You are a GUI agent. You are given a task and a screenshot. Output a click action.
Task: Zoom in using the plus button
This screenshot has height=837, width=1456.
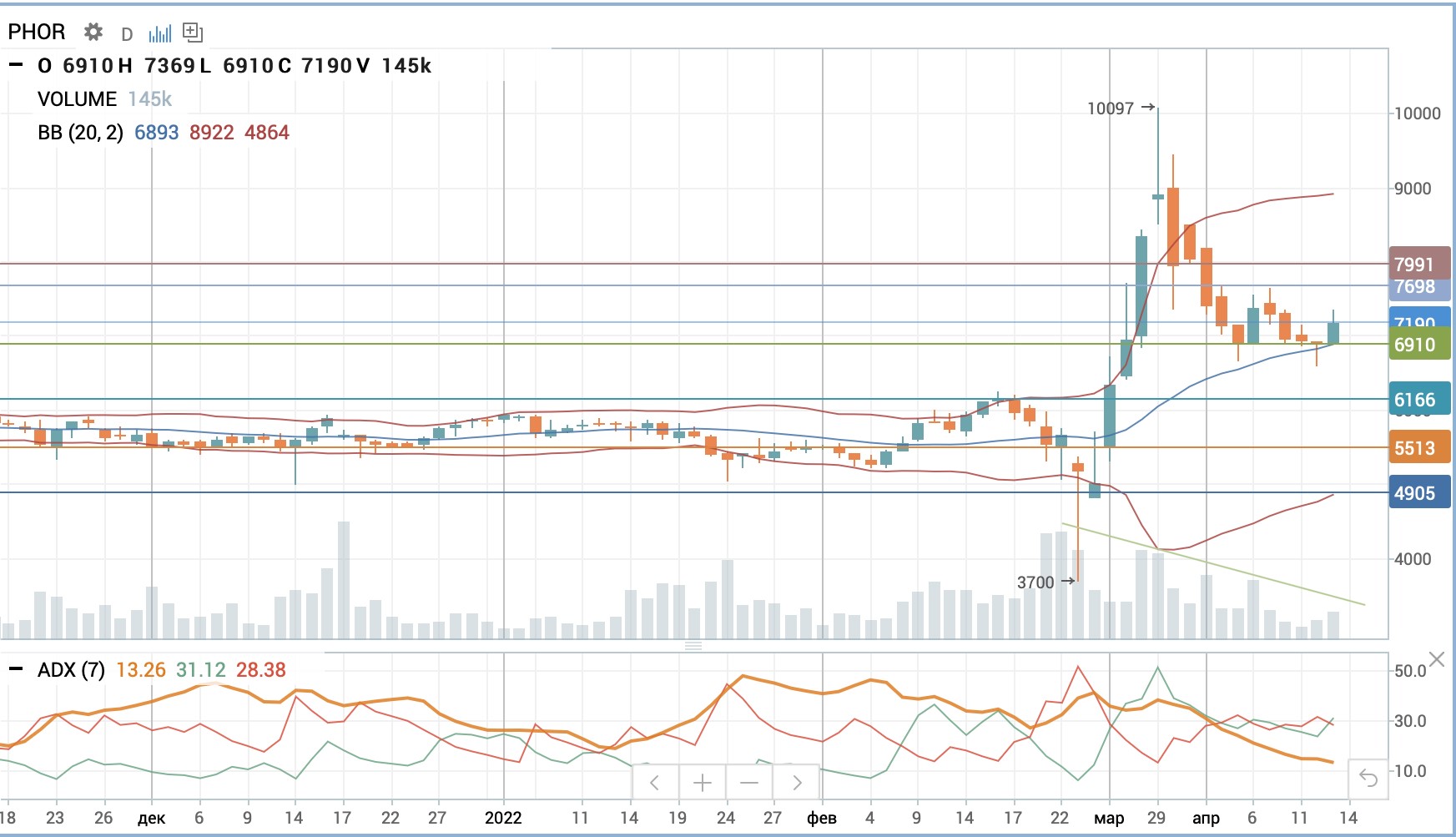(x=703, y=783)
